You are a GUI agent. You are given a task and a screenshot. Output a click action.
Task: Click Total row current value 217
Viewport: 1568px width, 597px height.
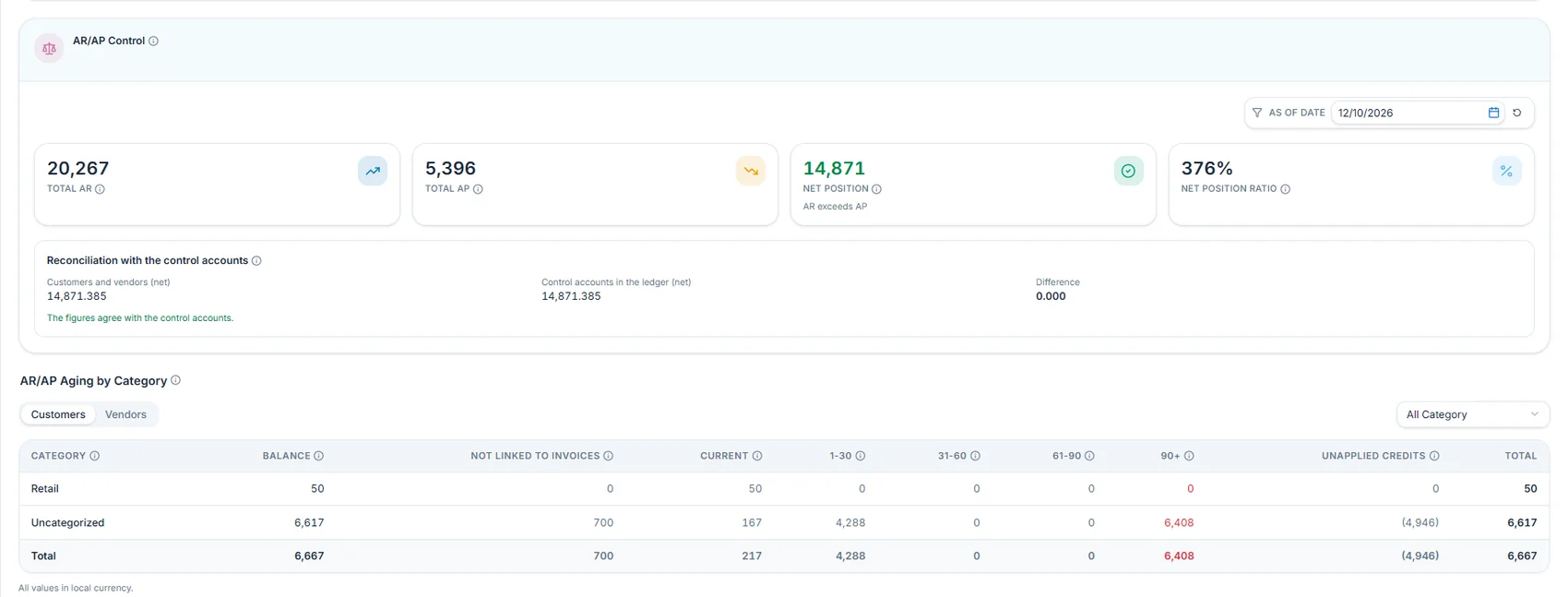pos(752,556)
